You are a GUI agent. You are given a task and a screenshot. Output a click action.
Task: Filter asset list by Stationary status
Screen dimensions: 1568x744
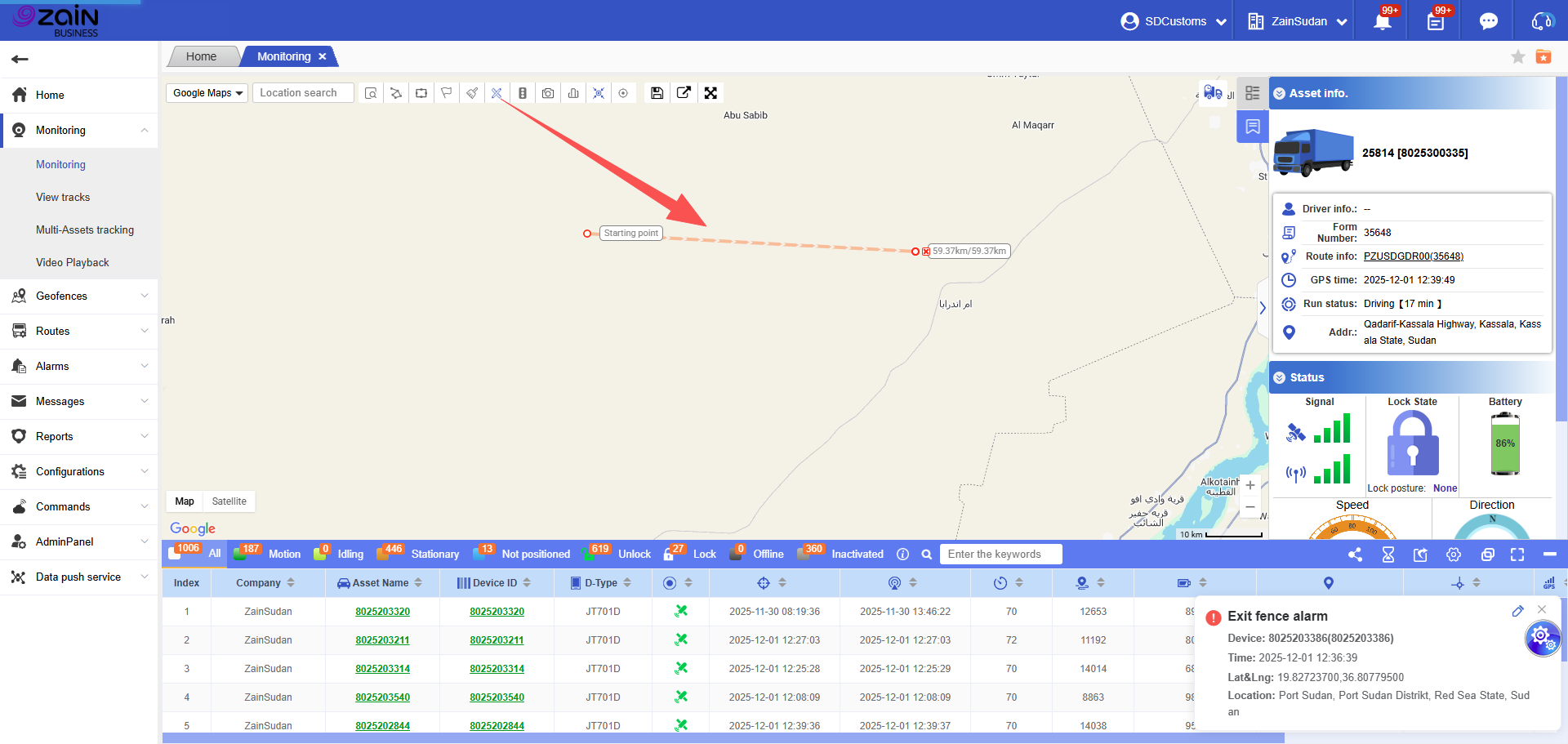[434, 554]
